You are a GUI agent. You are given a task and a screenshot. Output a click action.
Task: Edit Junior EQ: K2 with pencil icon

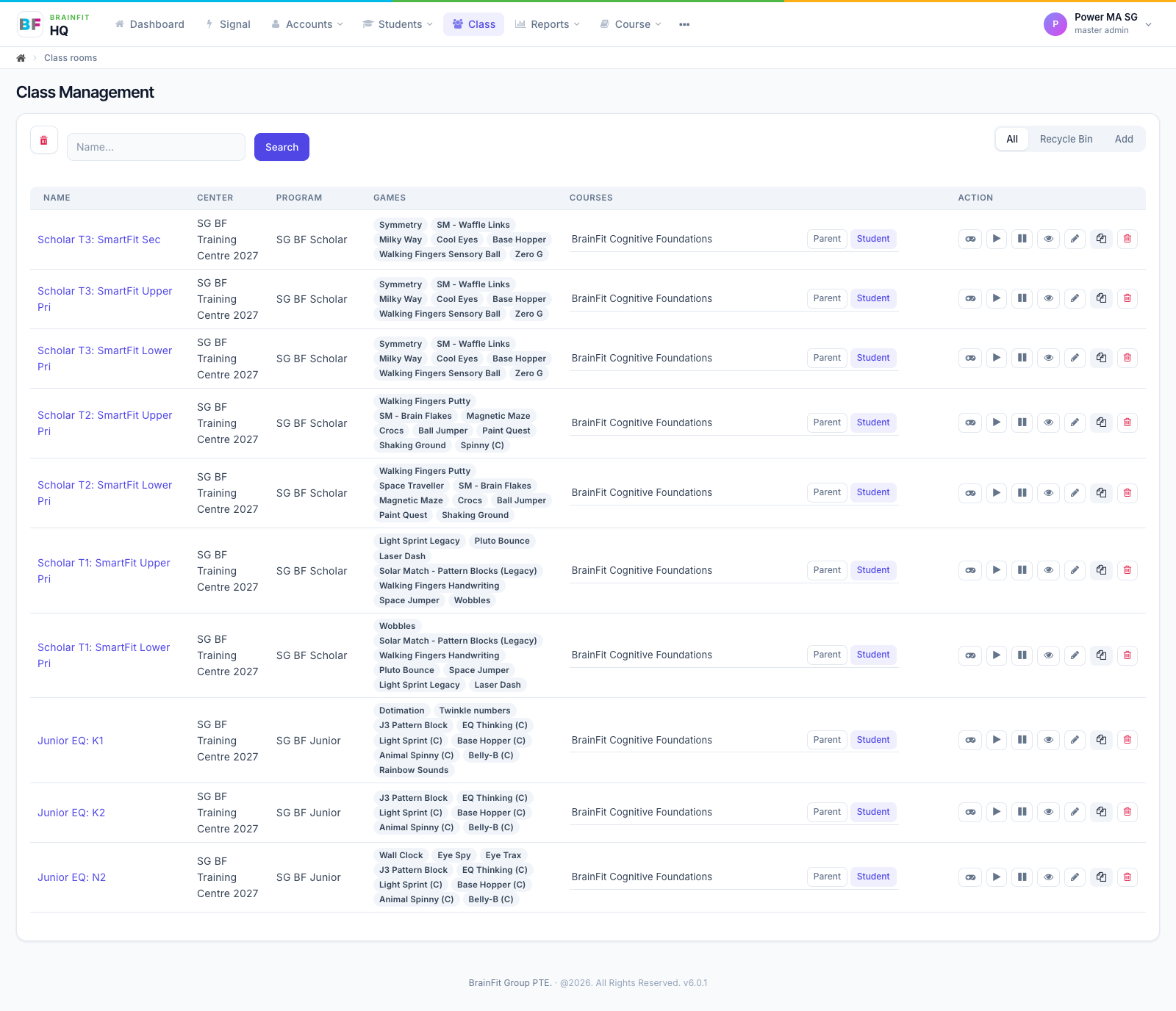[x=1075, y=812]
